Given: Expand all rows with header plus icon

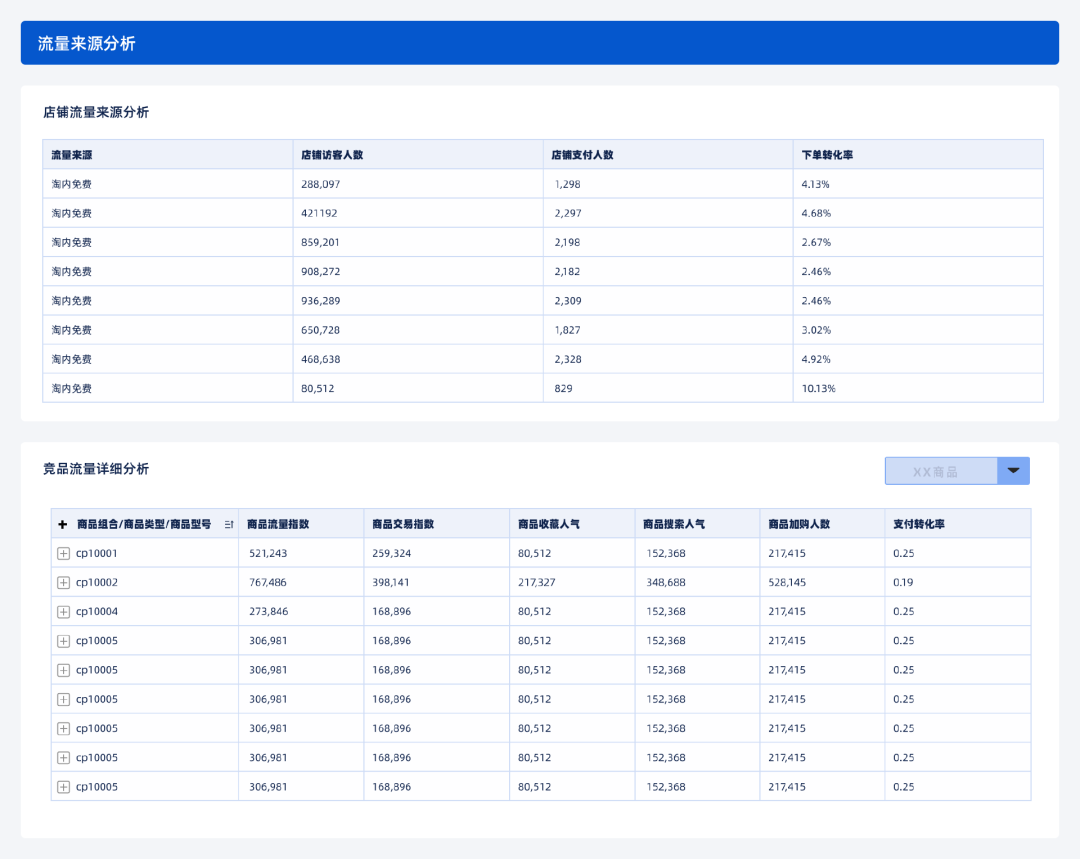Looking at the screenshot, I should coord(63,524).
